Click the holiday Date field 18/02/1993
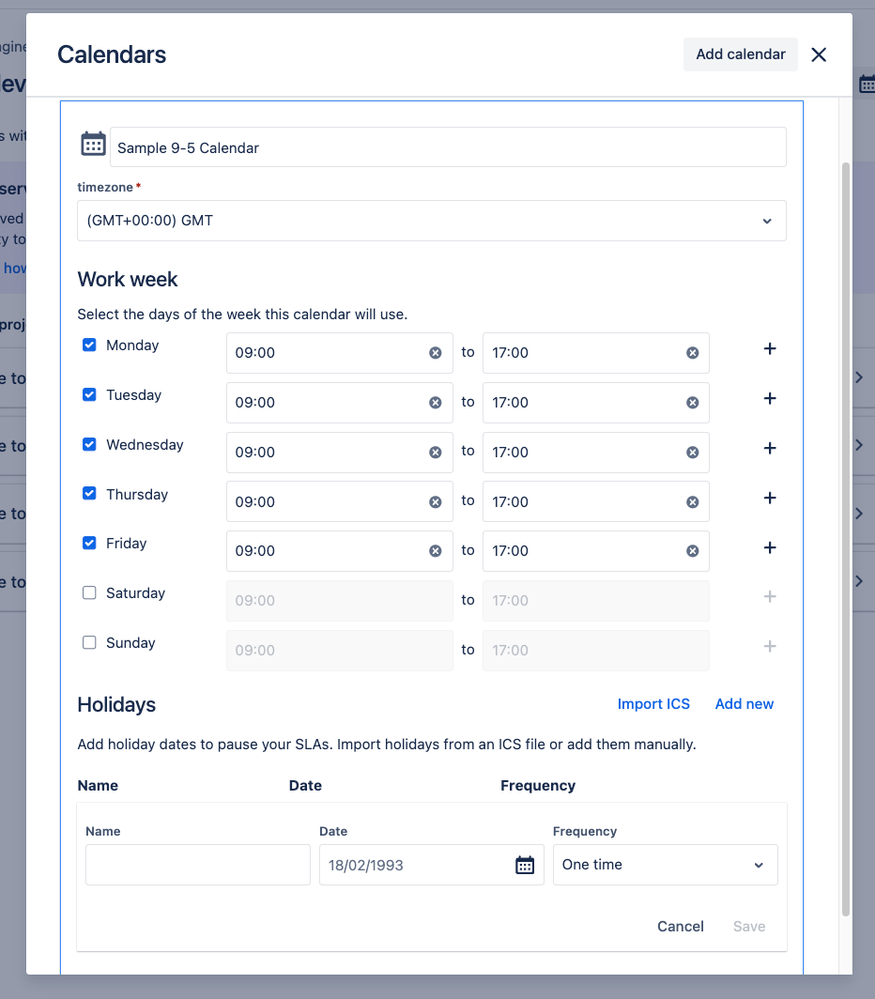 (x=431, y=865)
